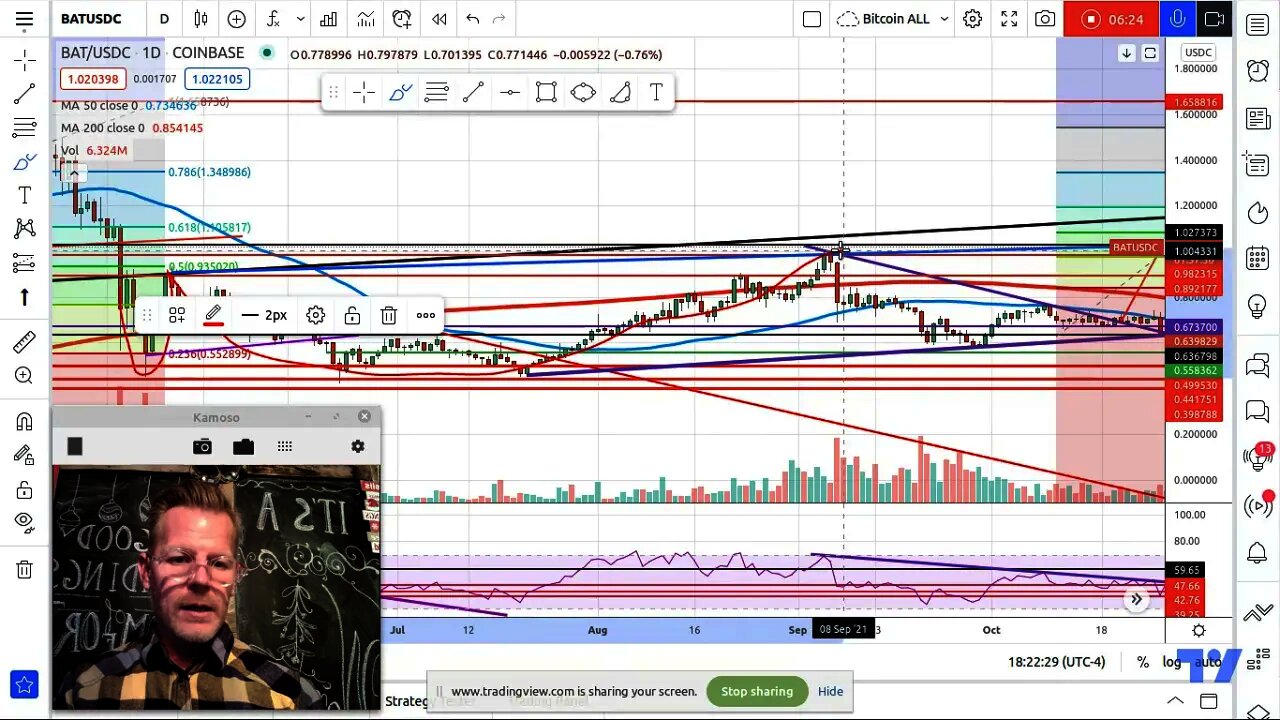The image size is (1280, 720).
Task: Open the financials bar chart icon
Action: [x=328, y=19]
